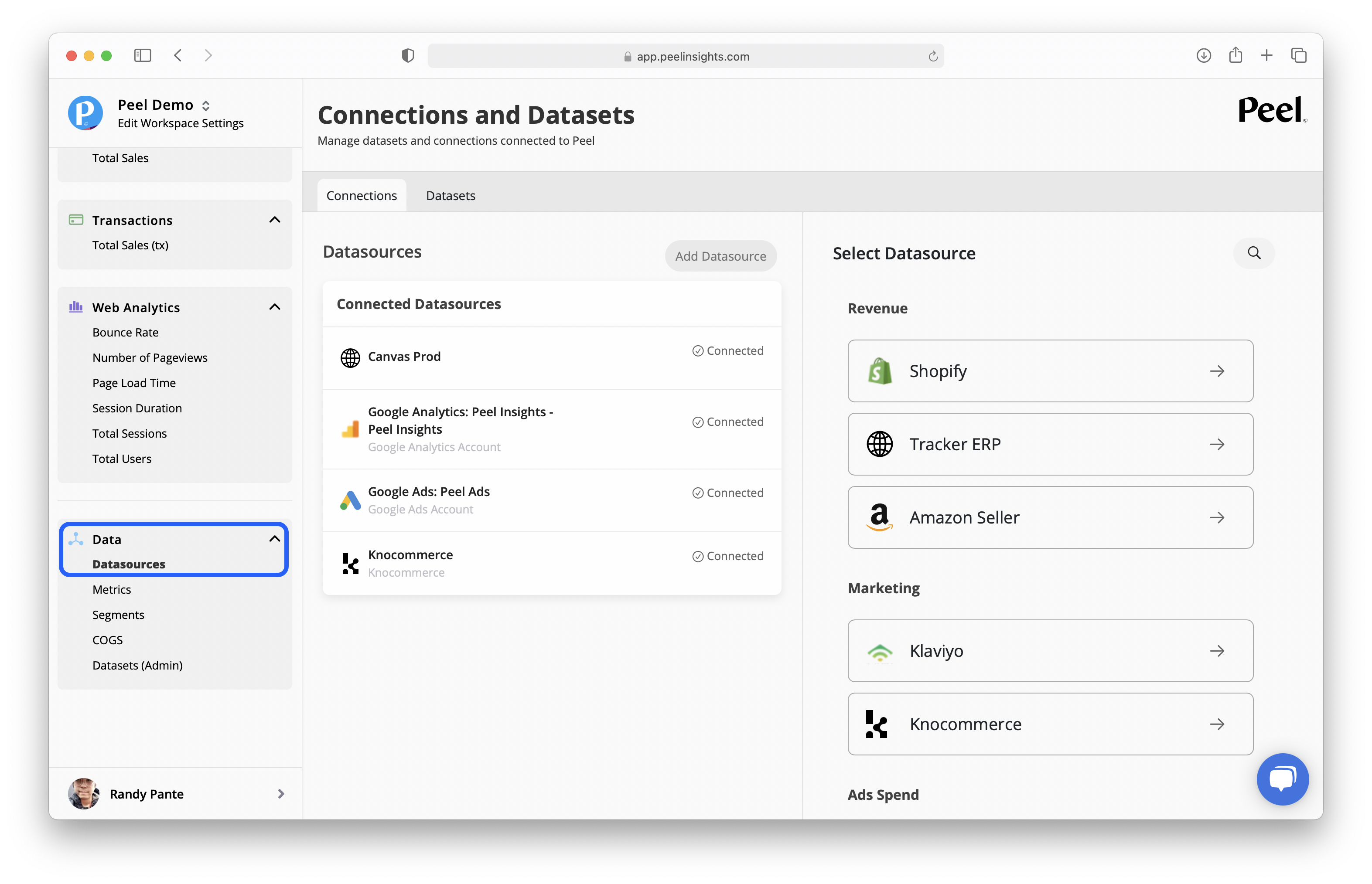Open the Safari downloads icon
Screen dimensions: 1372x884
(x=1203, y=56)
